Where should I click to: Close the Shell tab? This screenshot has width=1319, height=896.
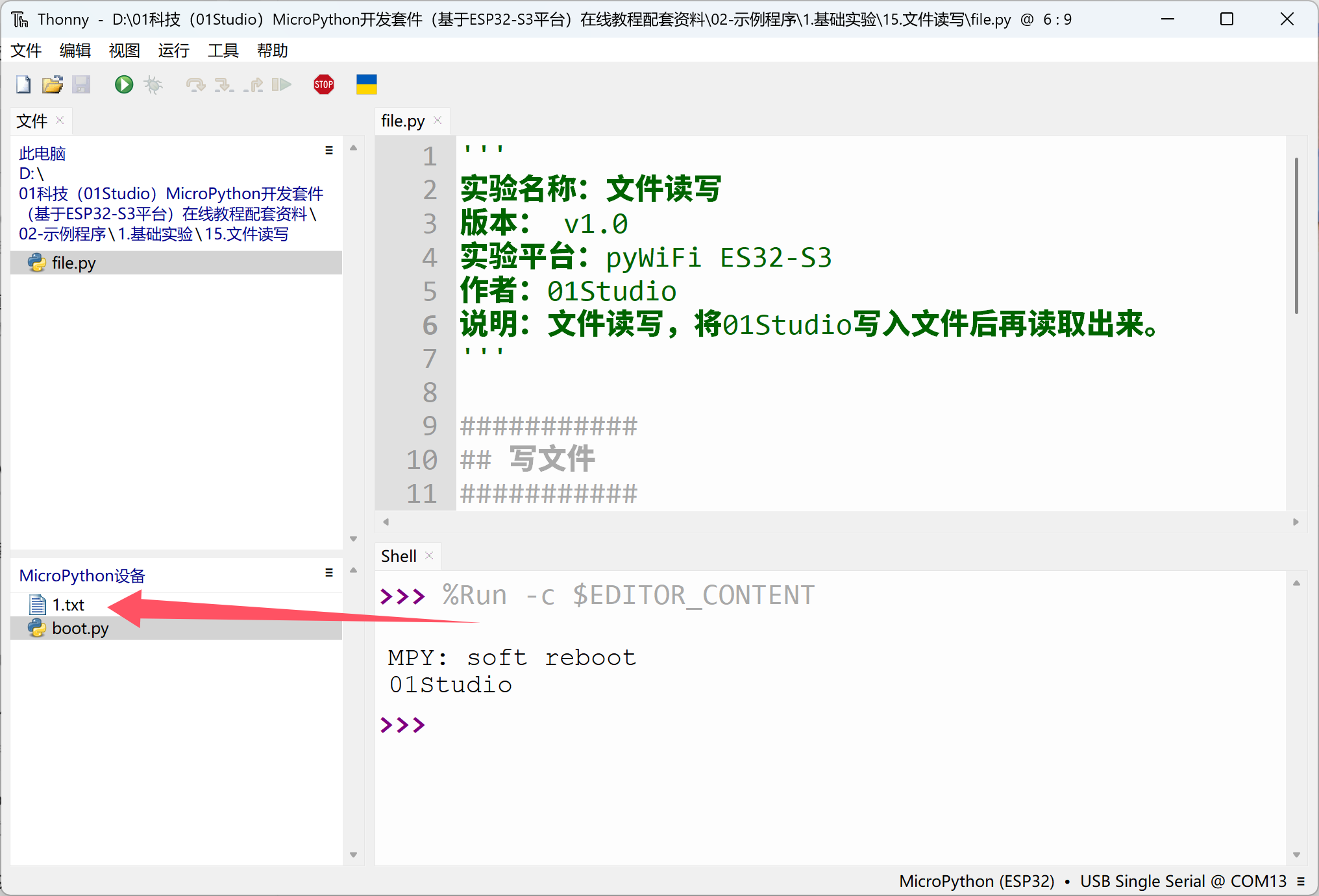point(429,556)
